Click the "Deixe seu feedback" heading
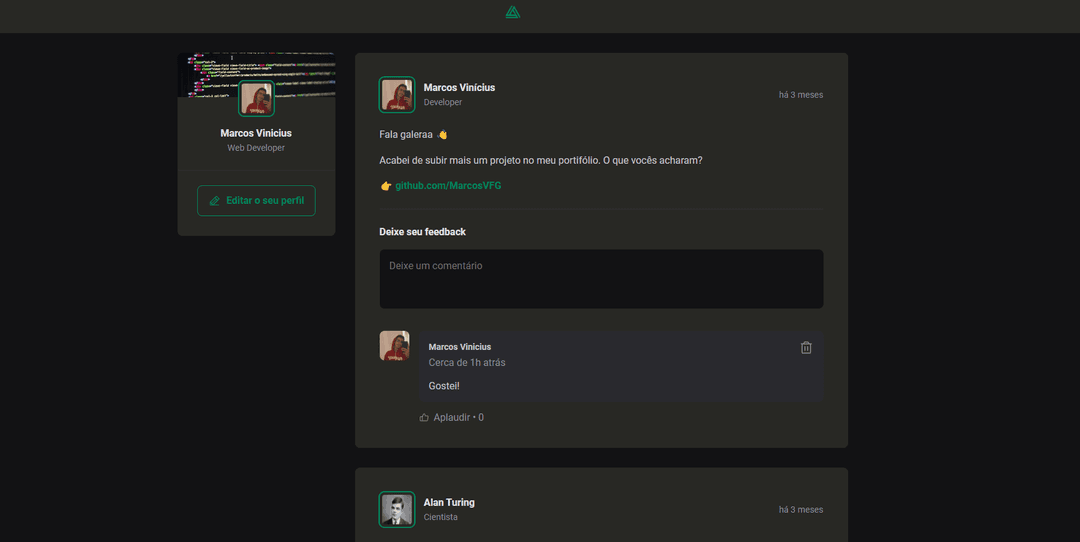1080x542 pixels. pos(422,232)
